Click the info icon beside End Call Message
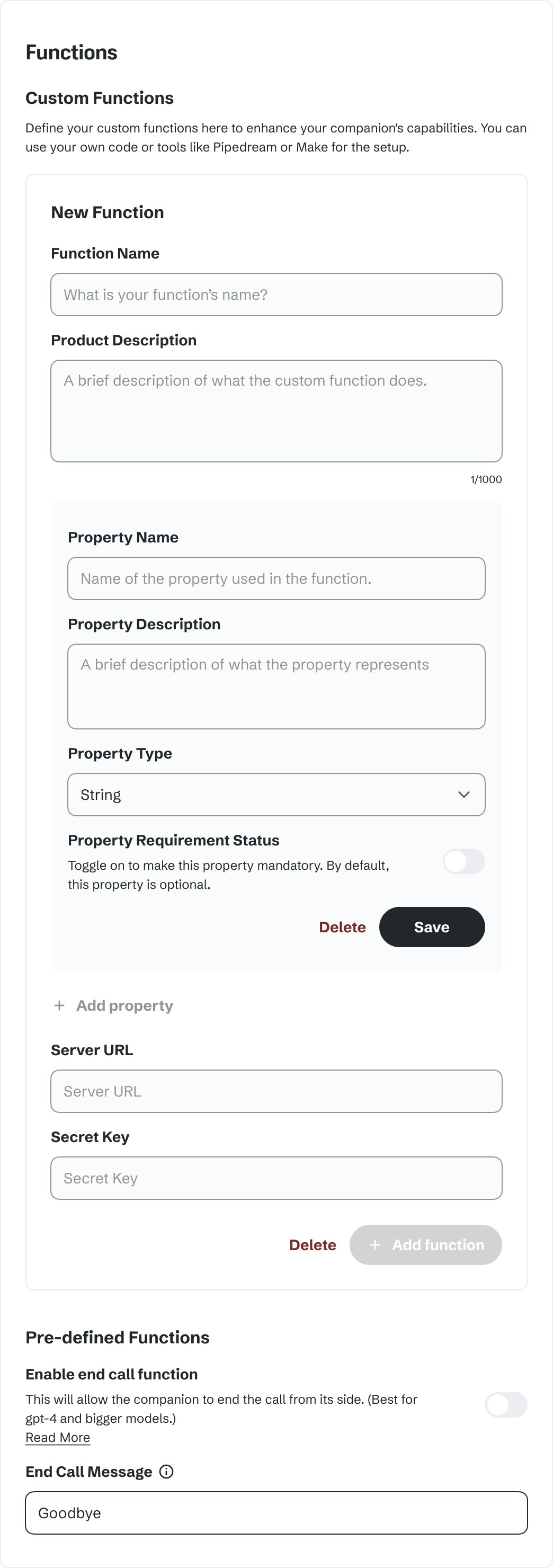The height and width of the screenshot is (1568, 553). pos(166,1471)
